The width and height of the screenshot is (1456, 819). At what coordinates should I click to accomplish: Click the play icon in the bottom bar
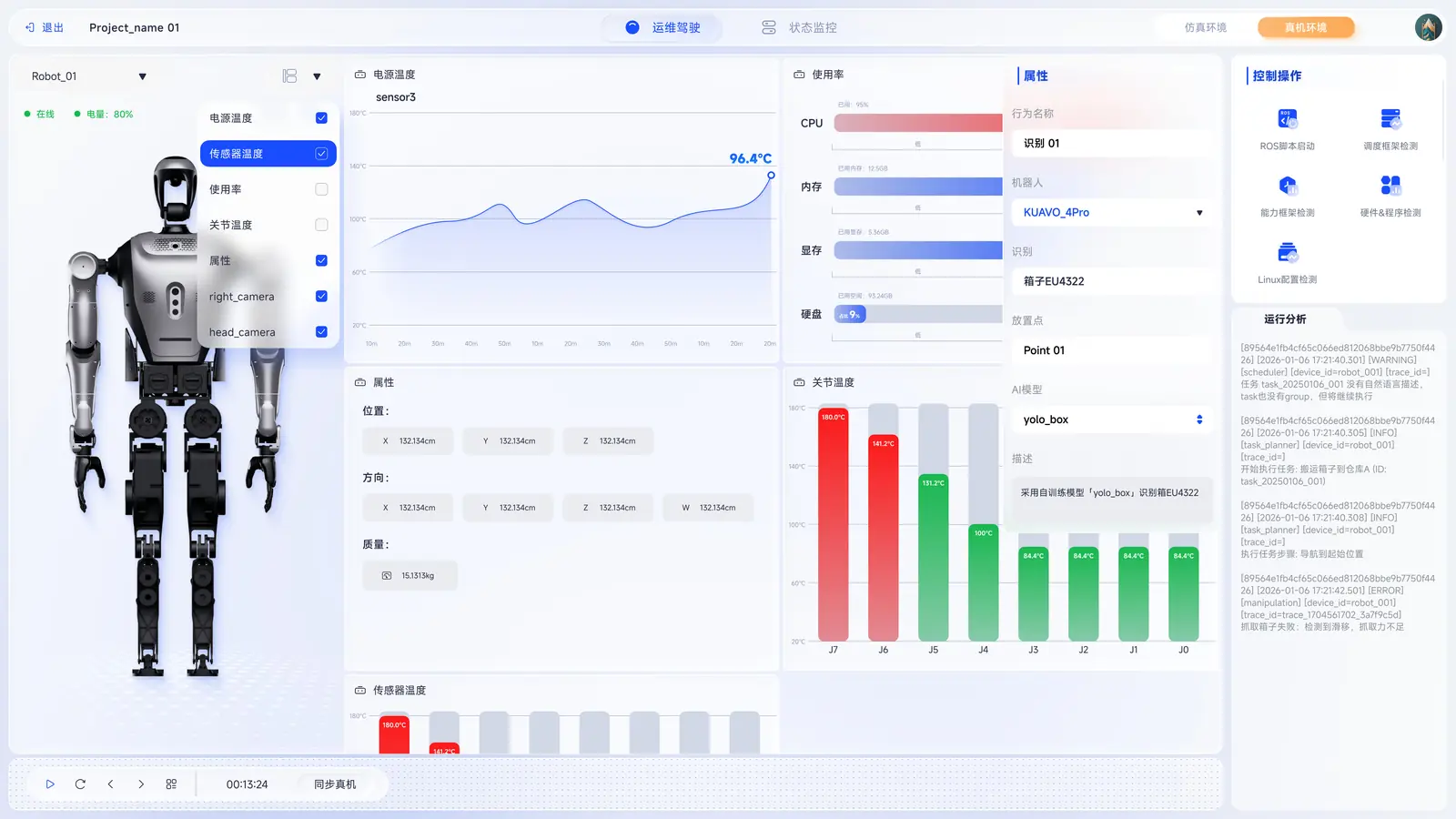pos(50,784)
